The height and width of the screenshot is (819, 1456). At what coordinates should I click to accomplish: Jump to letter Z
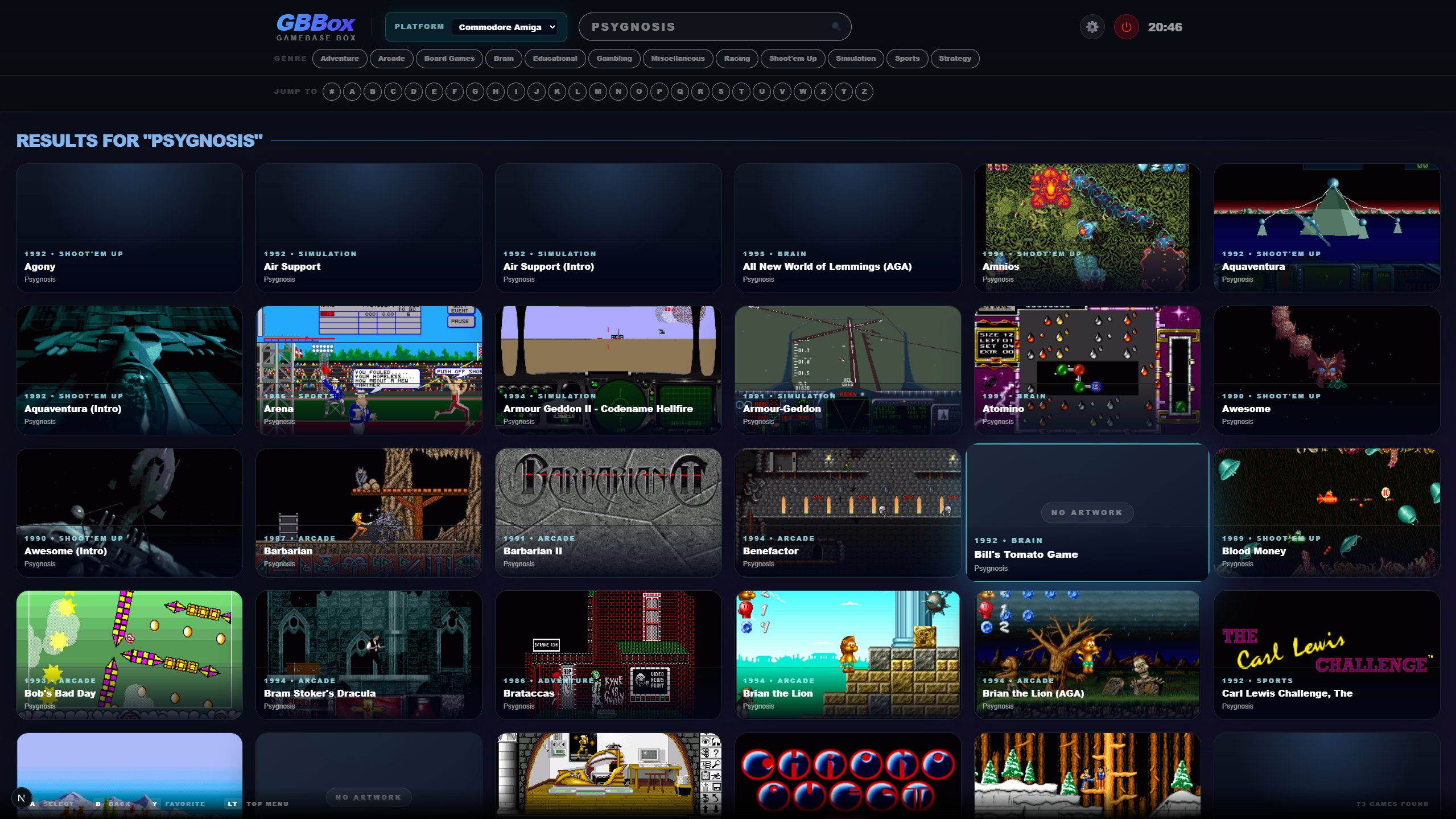coord(864,92)
